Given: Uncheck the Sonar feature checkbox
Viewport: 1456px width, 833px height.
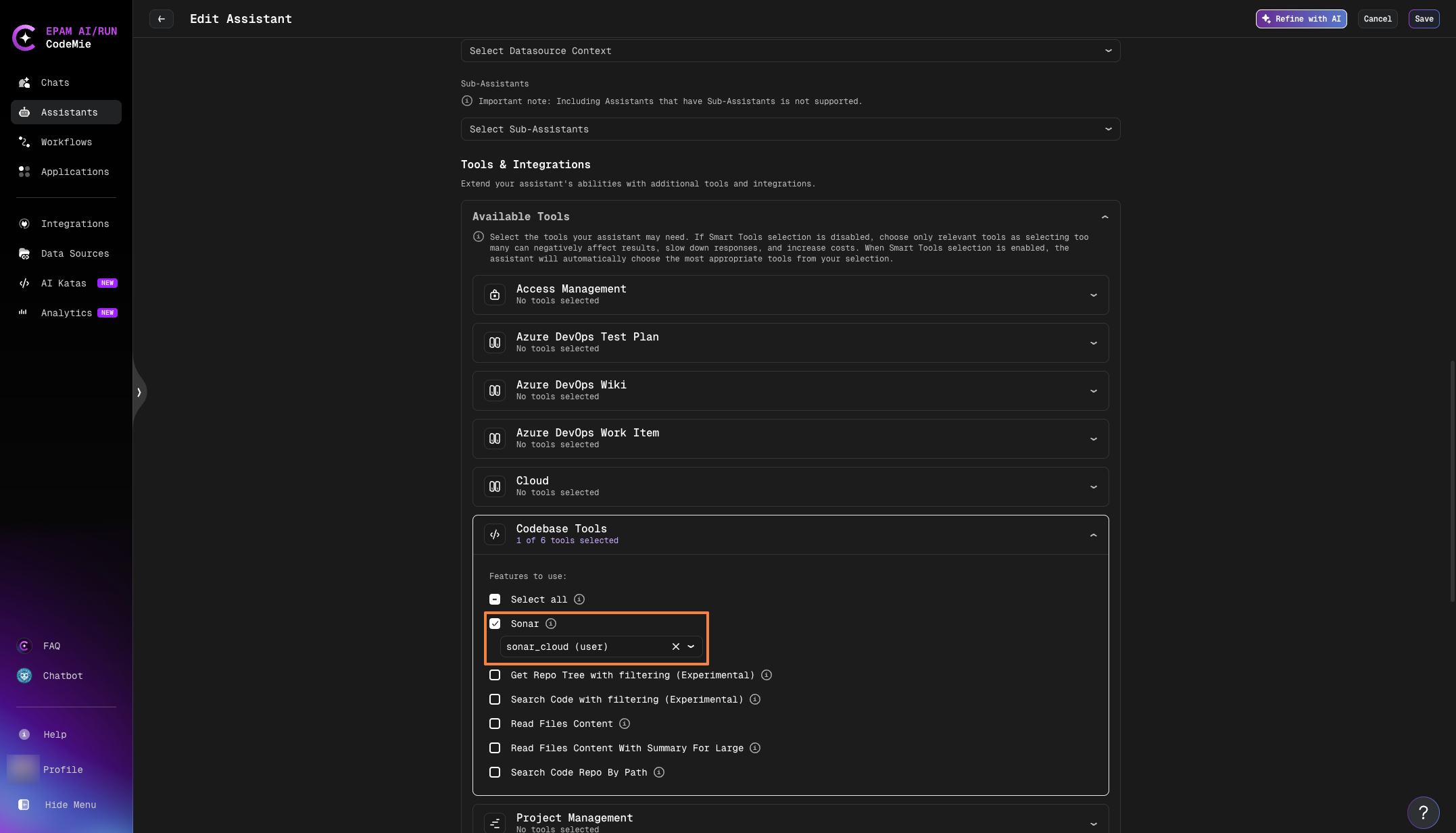Looking at the screenshot, I should 495,624.
